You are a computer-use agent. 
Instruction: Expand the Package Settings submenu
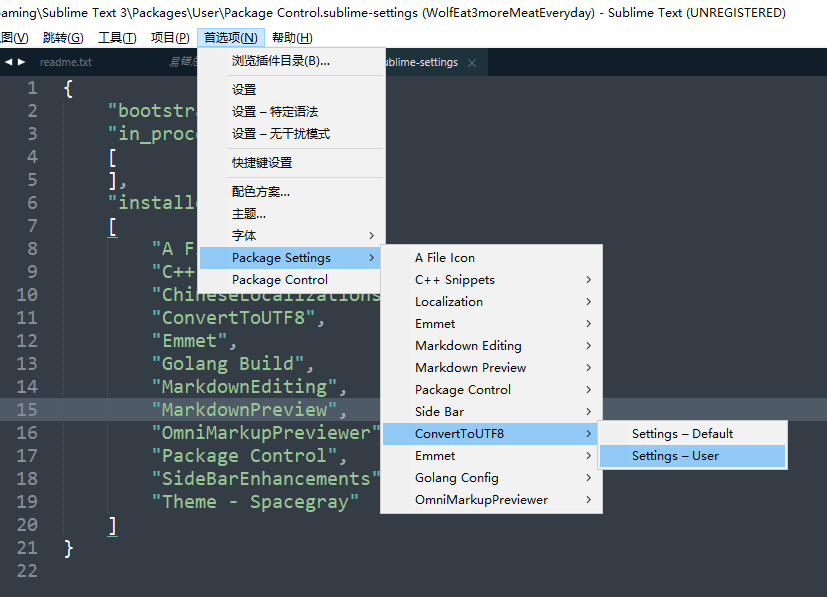coord(290,258)
